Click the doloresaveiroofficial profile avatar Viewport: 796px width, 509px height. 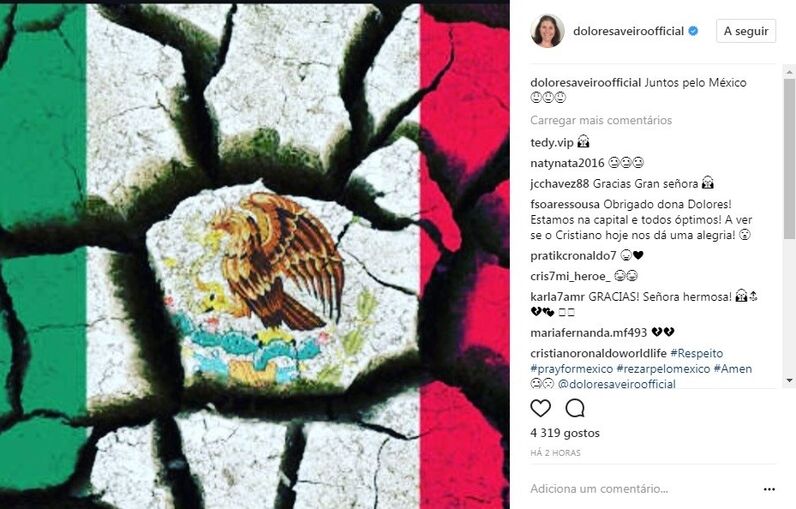point(547,31)
